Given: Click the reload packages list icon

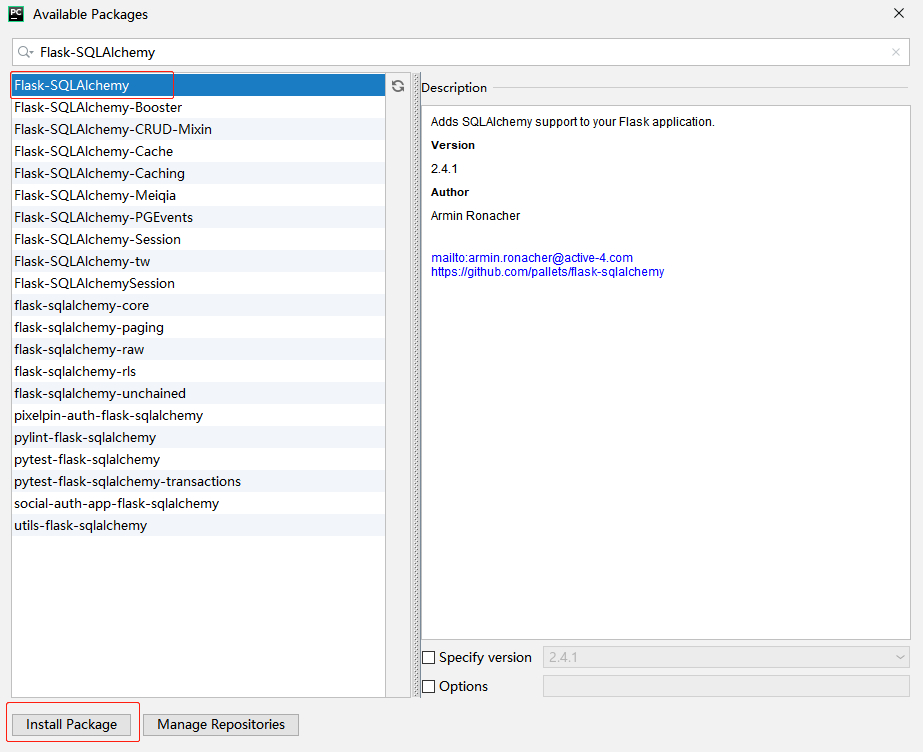Looking at the screenshot, I should click(398, 86).
